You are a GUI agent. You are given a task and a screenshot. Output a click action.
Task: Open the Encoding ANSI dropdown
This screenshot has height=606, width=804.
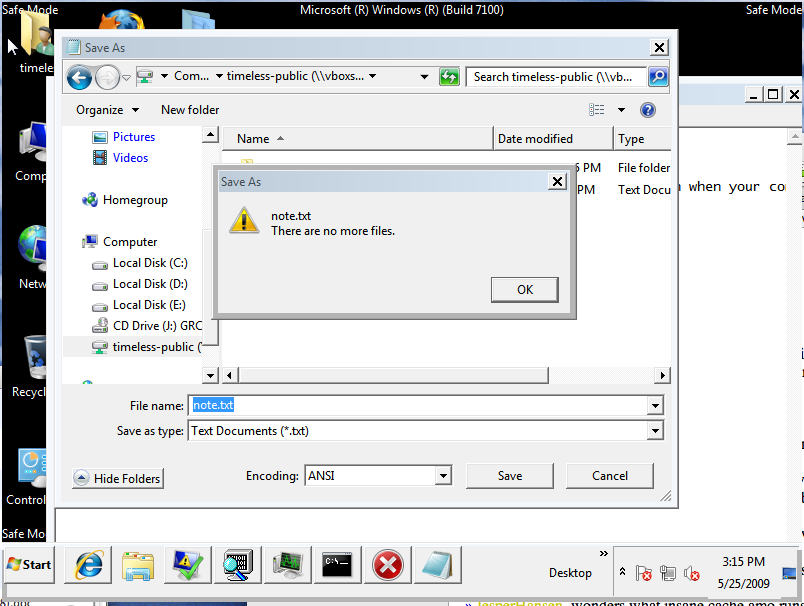coord(444,475)
